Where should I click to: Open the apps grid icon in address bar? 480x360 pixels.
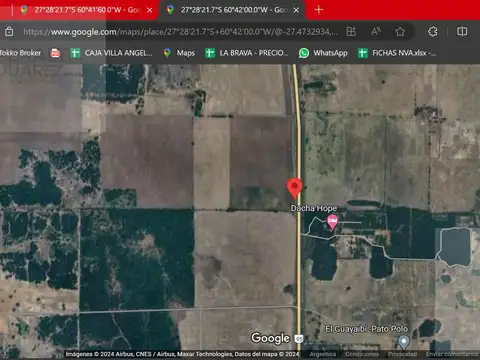pos(351,32)
